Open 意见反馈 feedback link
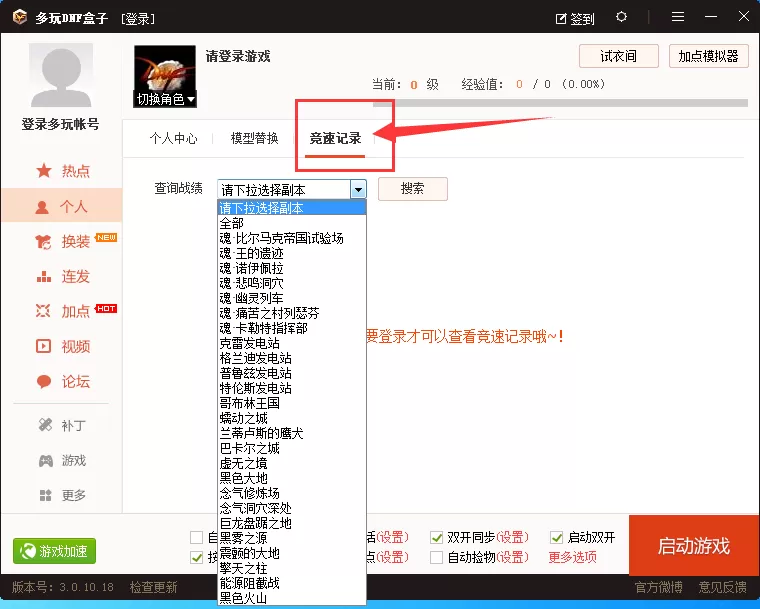760x609 pixels. [722, 587]
